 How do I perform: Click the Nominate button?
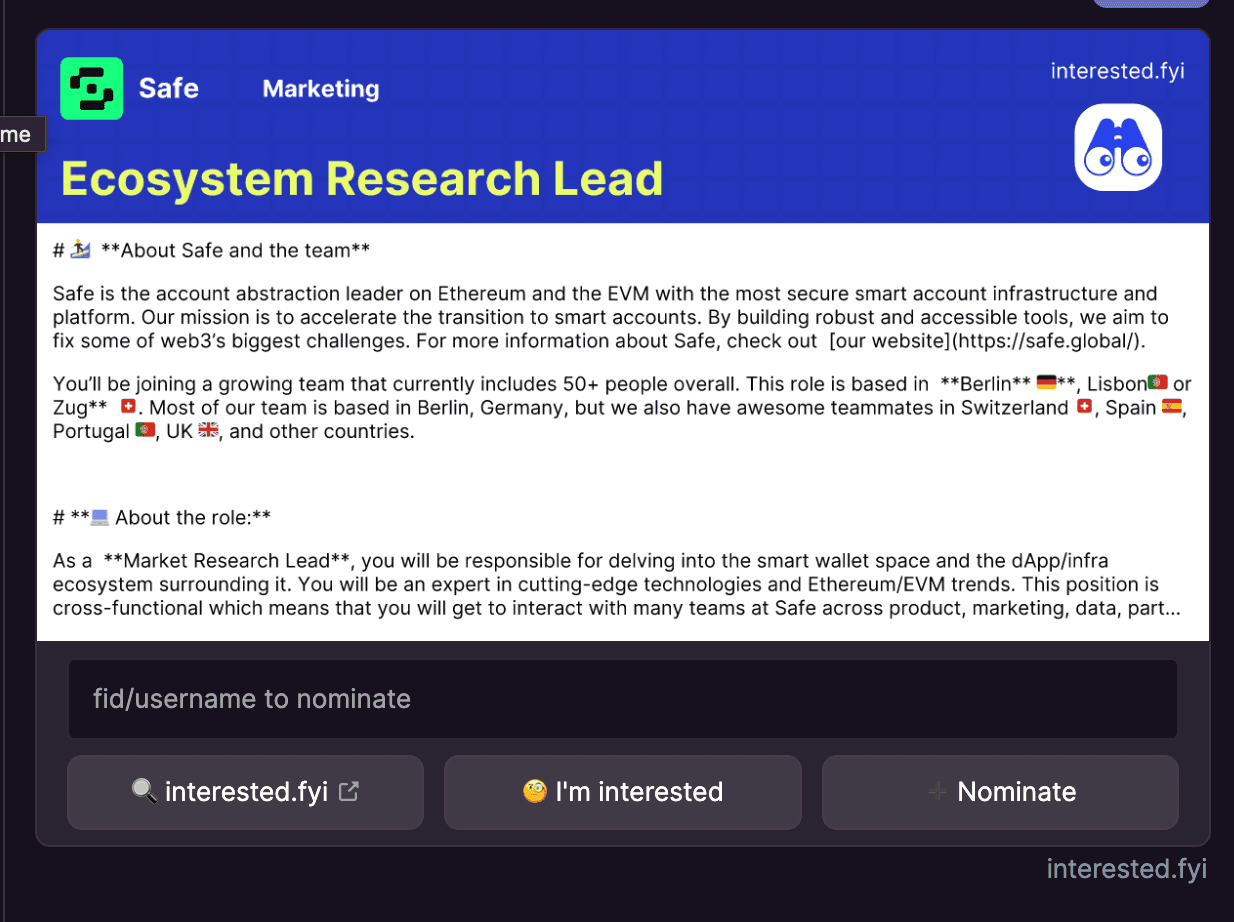pos(1000,792)
